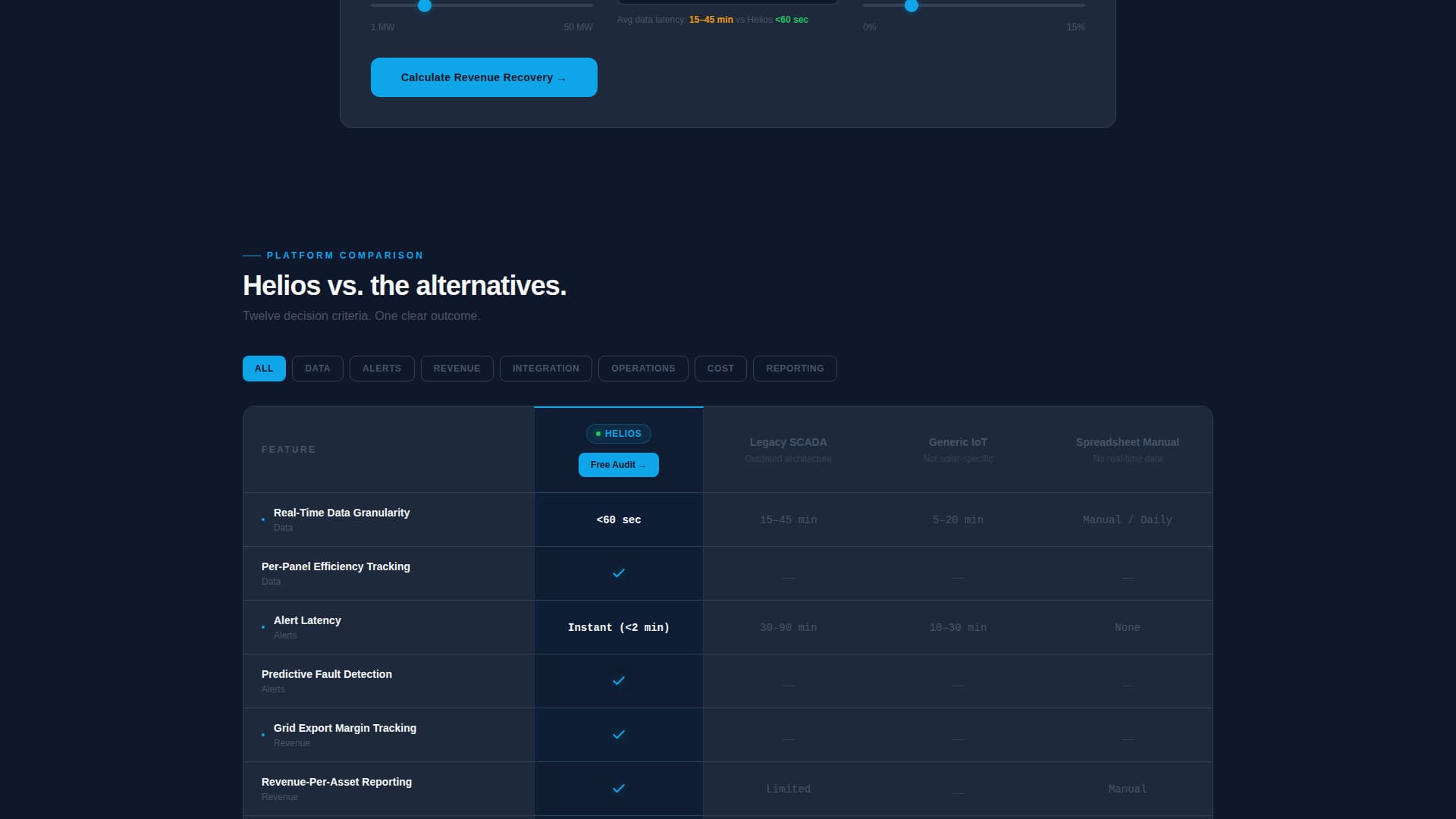Click Helios checkmark for Grid Export Margin Tracking
The width and height of the screenshot is (1456, 819).
[x=619, y=735]
